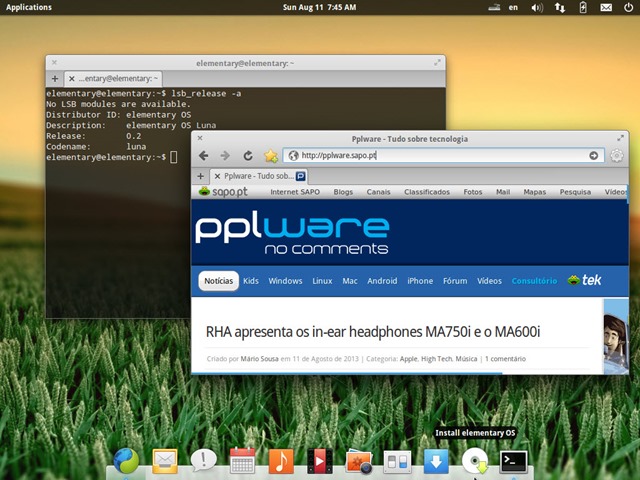Viewport: 640px width, 480px height.
Task: Click the go arrow in address bar
Action: tap(593, 156)
